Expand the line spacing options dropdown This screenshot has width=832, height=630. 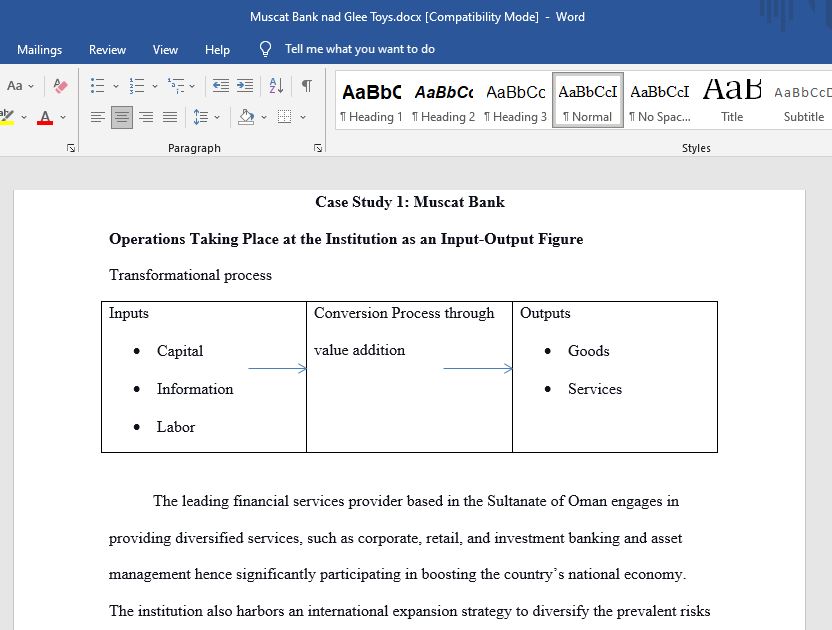coord(216,117)
